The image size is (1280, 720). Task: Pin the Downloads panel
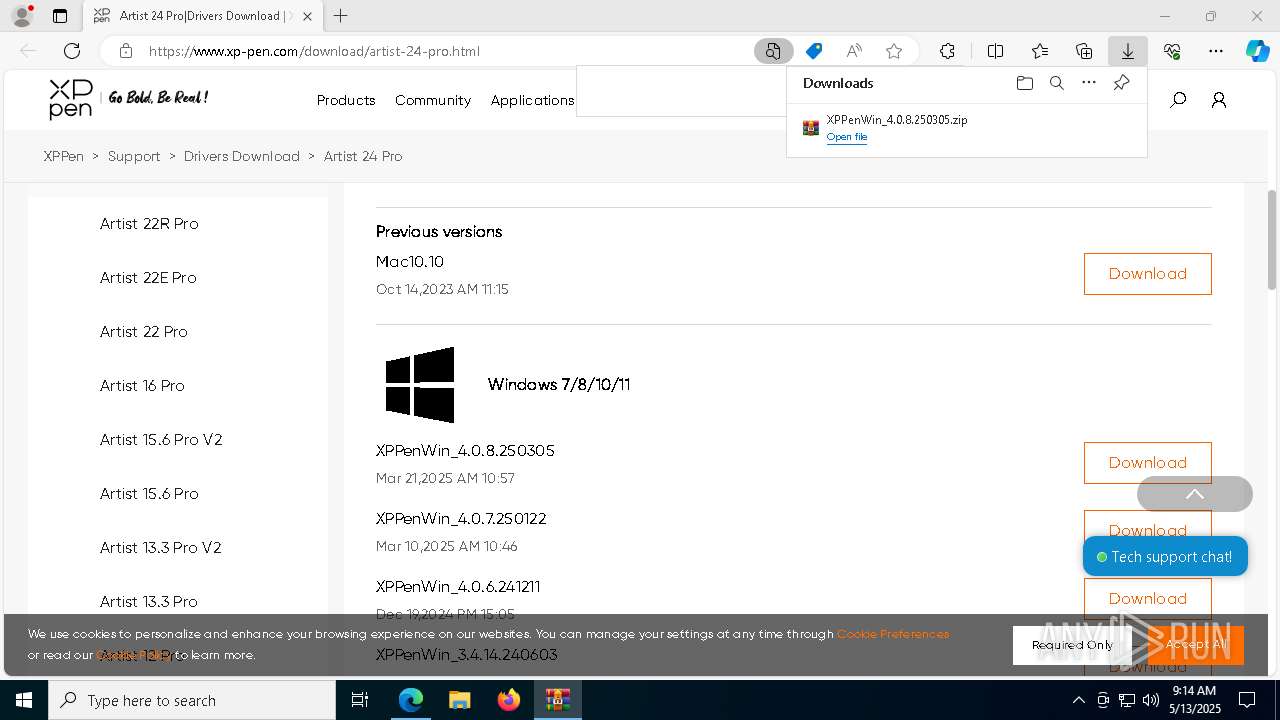[x=1121, y=83]
